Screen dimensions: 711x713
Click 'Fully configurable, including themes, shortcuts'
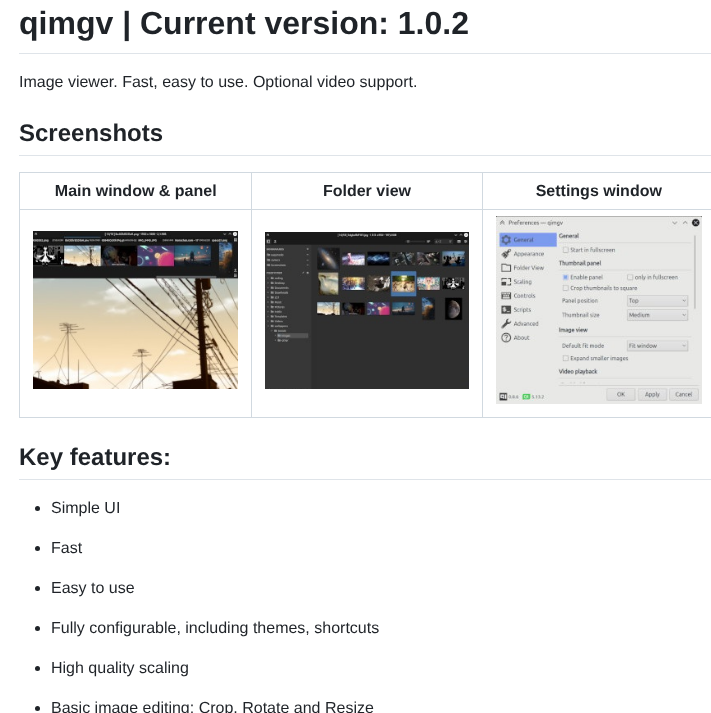coord(215,628)
